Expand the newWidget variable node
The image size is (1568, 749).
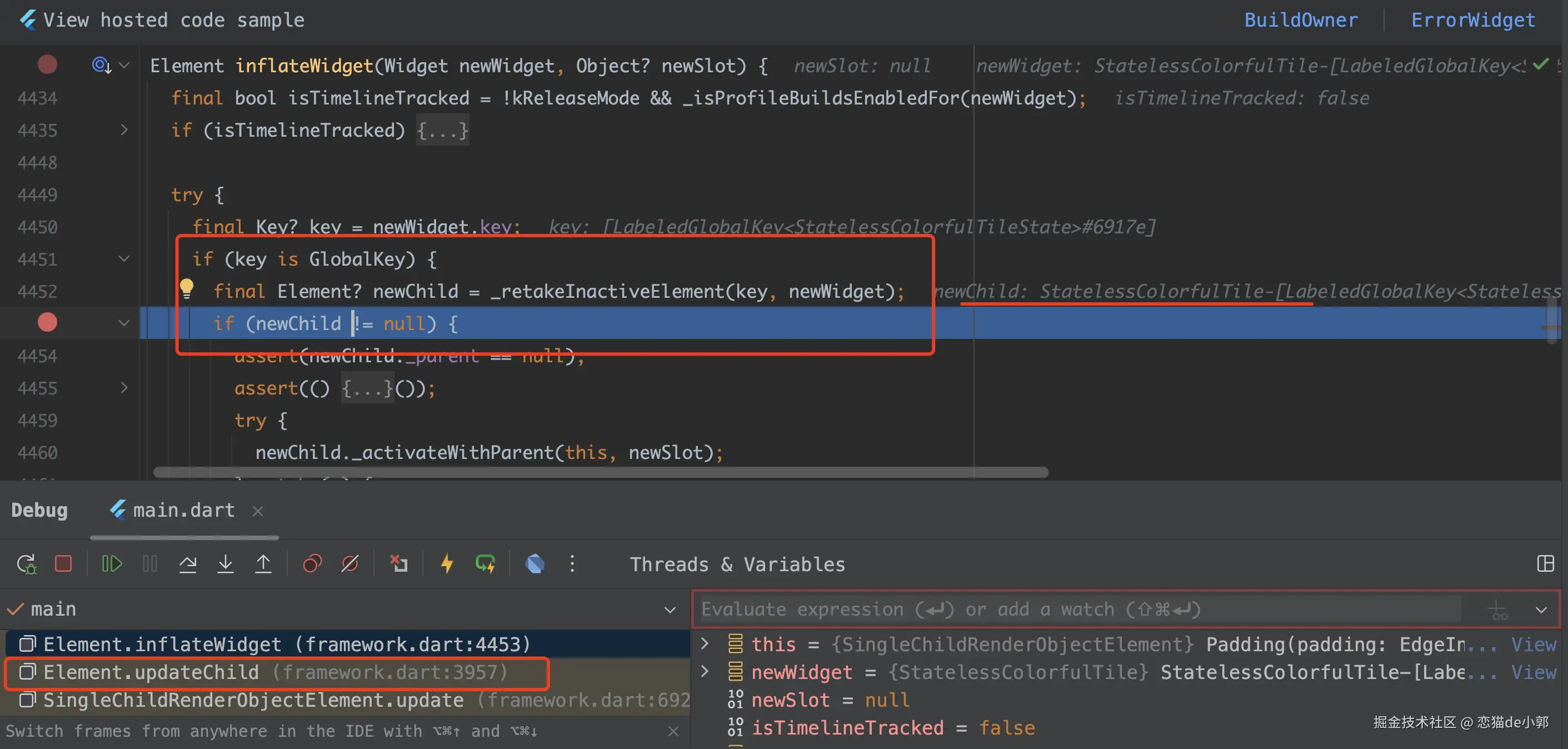point(705,672)
